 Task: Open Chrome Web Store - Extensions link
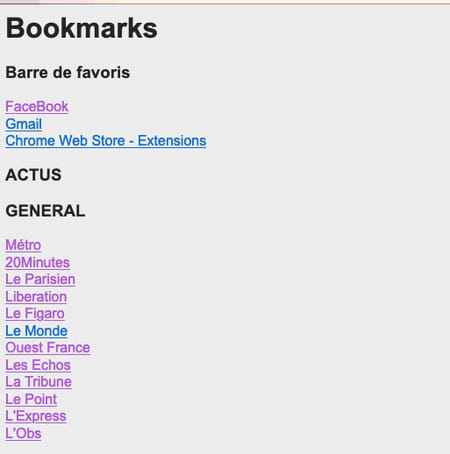tap(106, 141)
